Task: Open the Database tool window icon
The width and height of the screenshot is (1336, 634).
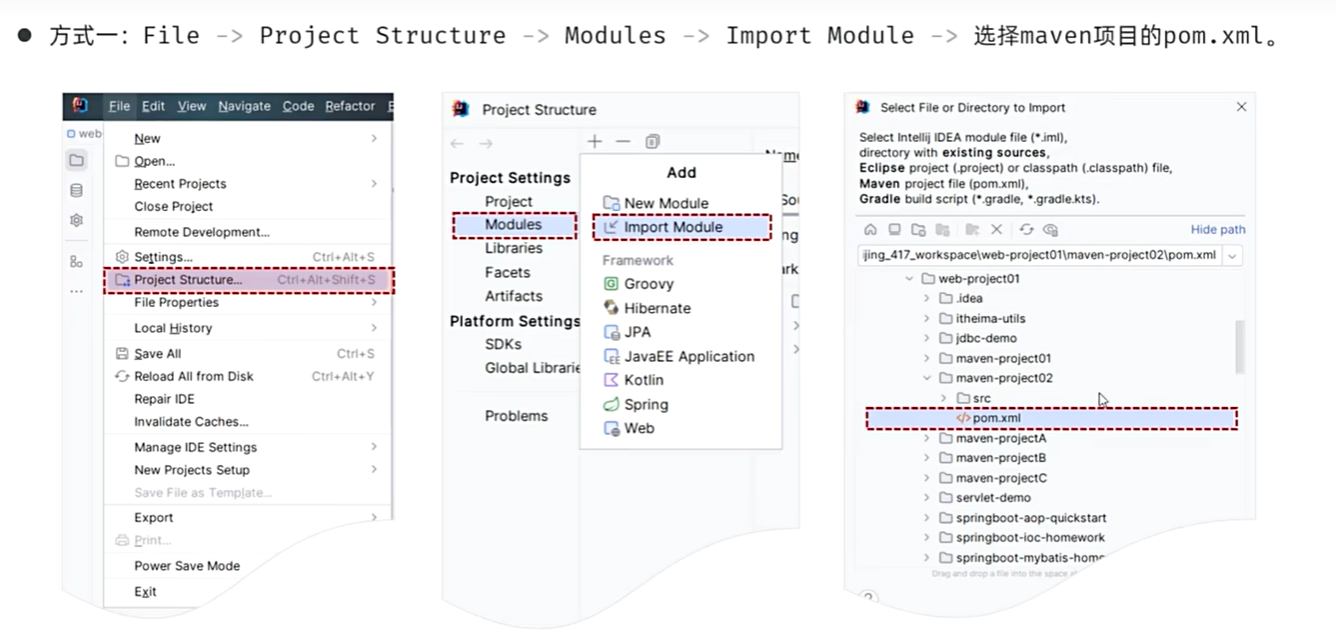Action: pos(76,190)
